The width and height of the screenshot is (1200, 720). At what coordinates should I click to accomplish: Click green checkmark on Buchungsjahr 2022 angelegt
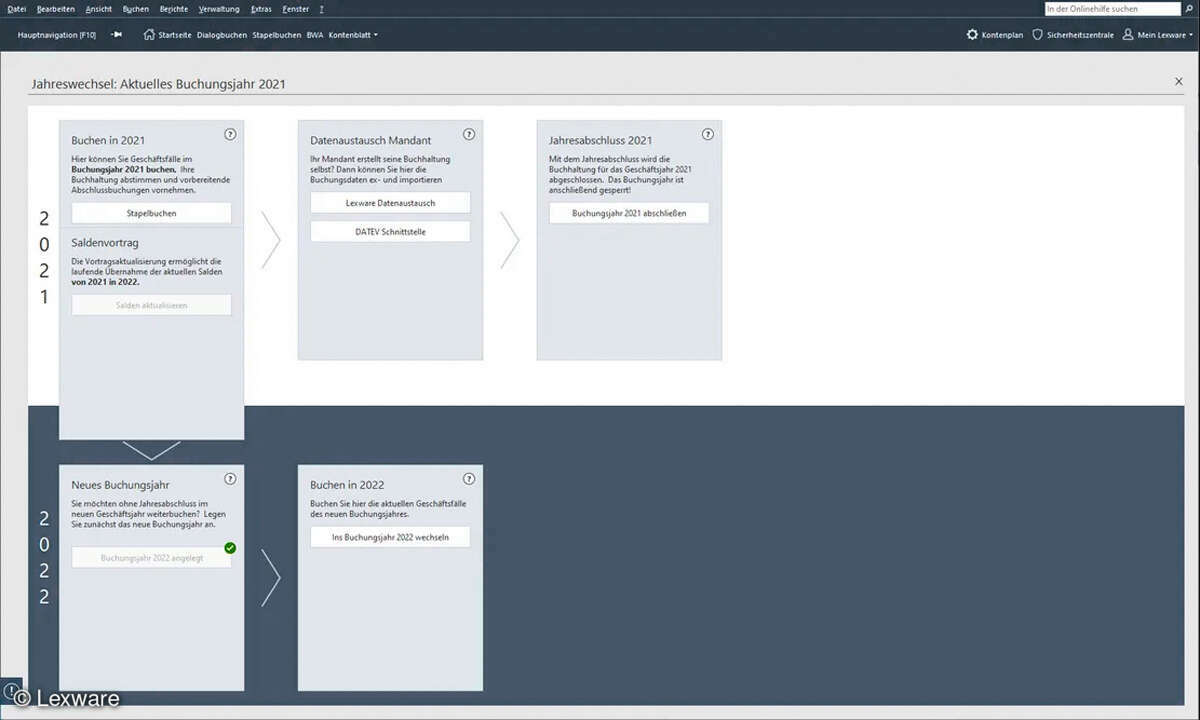tap(230, 548)
